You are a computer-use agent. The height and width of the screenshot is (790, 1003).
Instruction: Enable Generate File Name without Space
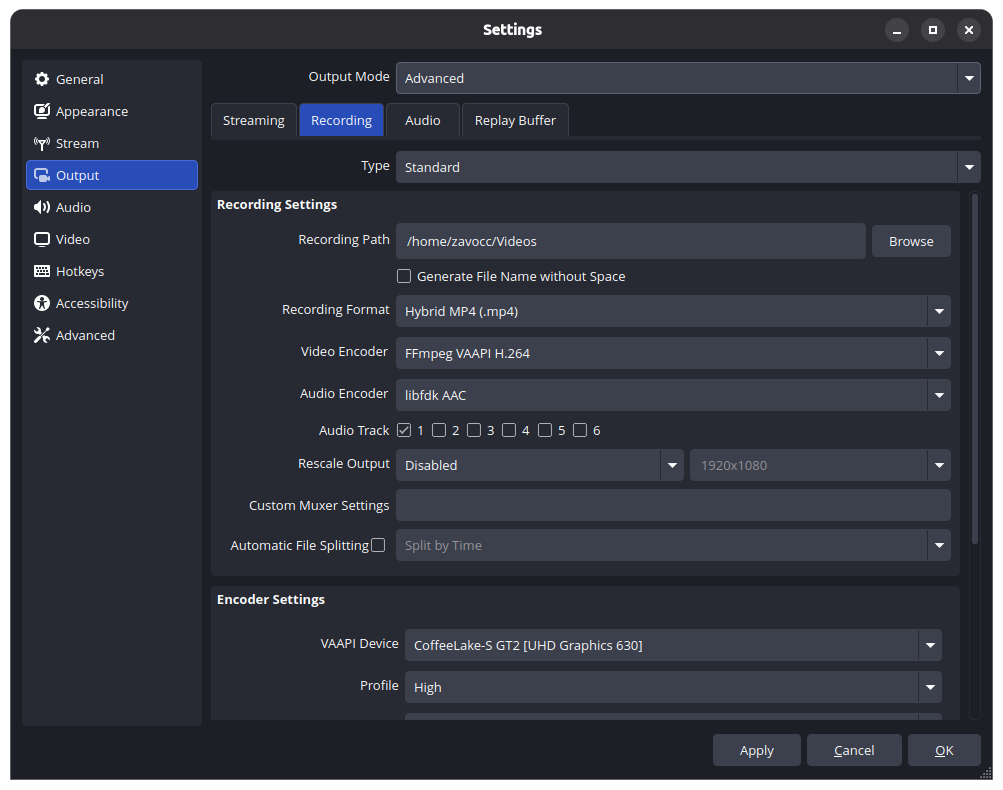(x=404, y=276)
